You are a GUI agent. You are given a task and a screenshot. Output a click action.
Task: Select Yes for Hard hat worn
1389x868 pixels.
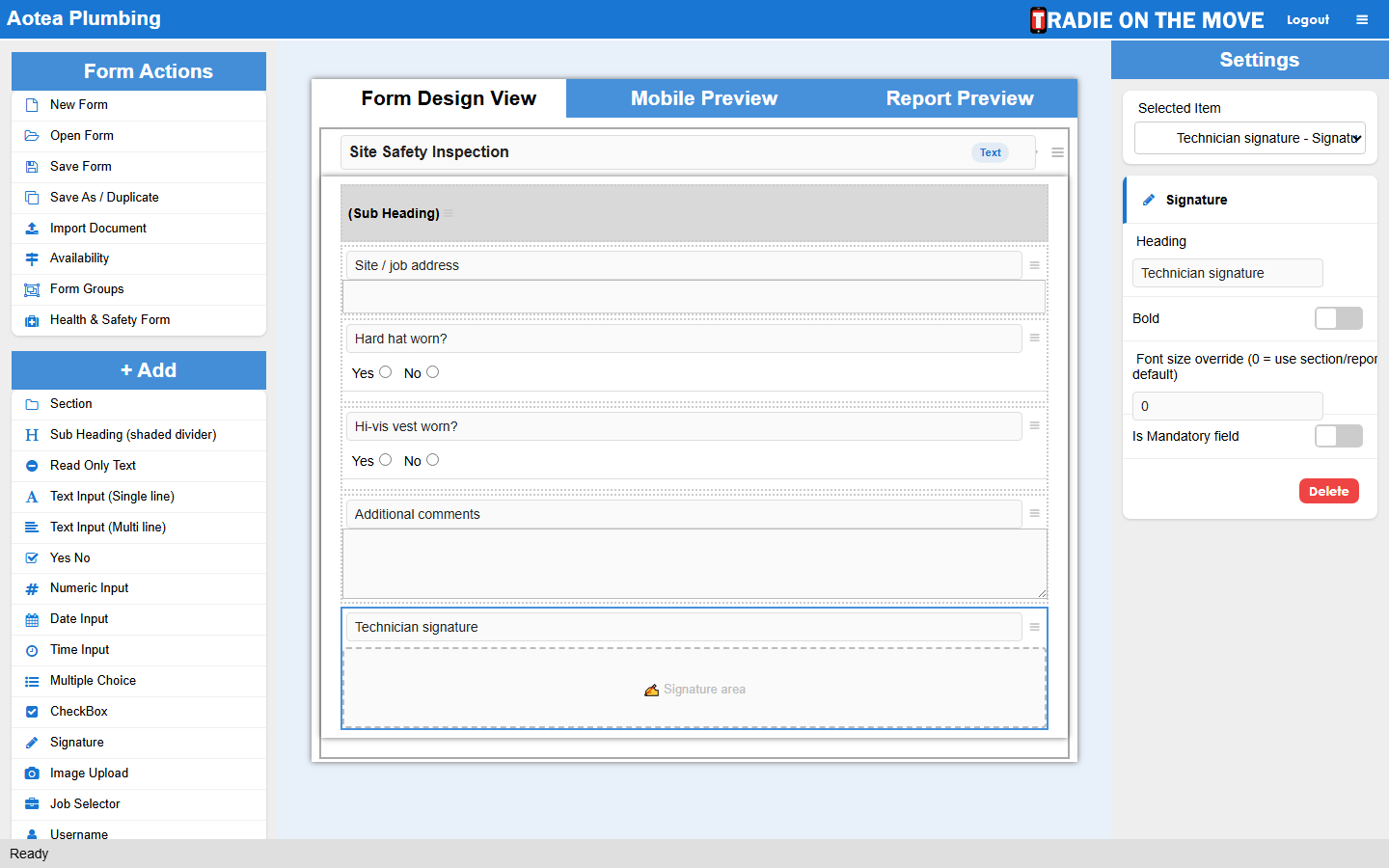point(386,372)
